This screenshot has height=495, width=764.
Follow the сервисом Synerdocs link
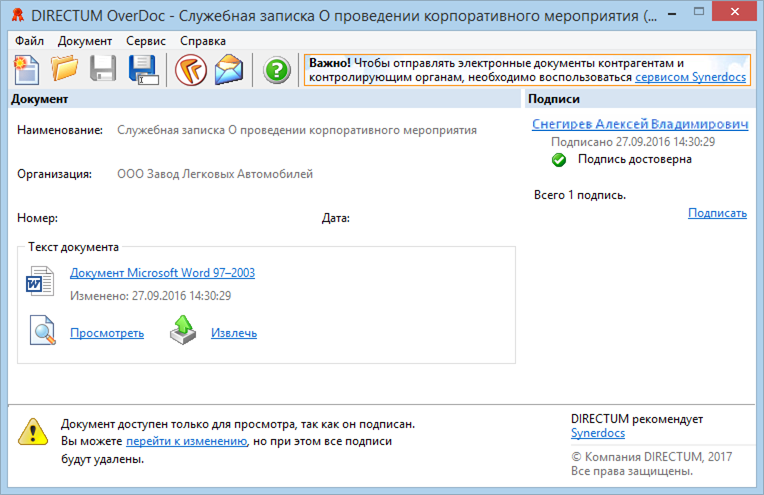point(690,77)
